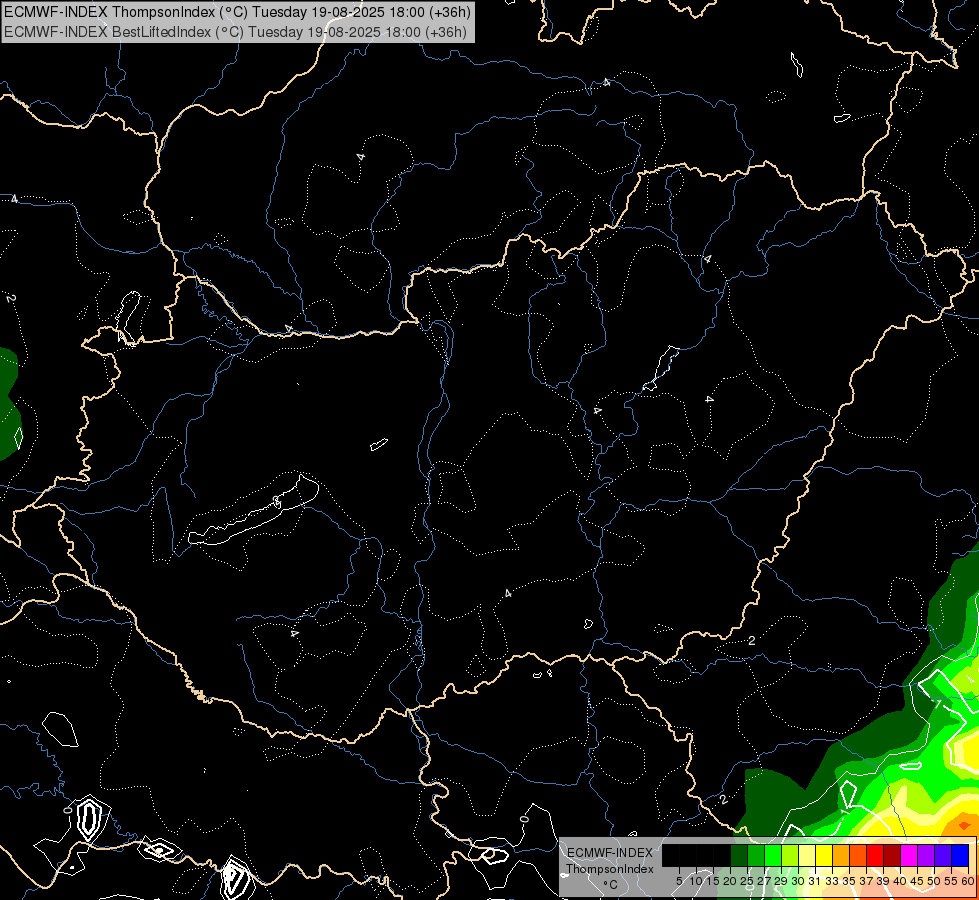Click the legend tick value 33
This screenshot has height=900, width=979.
click(x=832, y=881)
